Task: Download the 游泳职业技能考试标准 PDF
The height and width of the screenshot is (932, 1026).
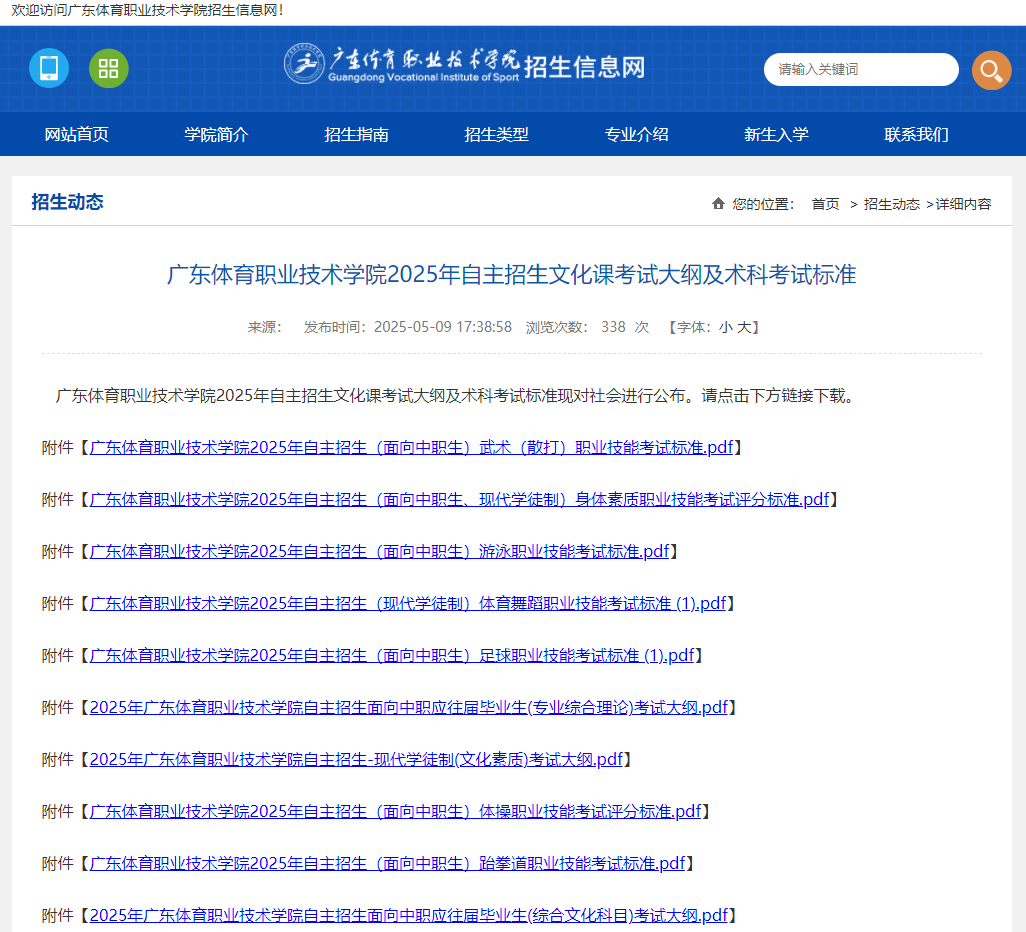Action: (x=380, y=551)
